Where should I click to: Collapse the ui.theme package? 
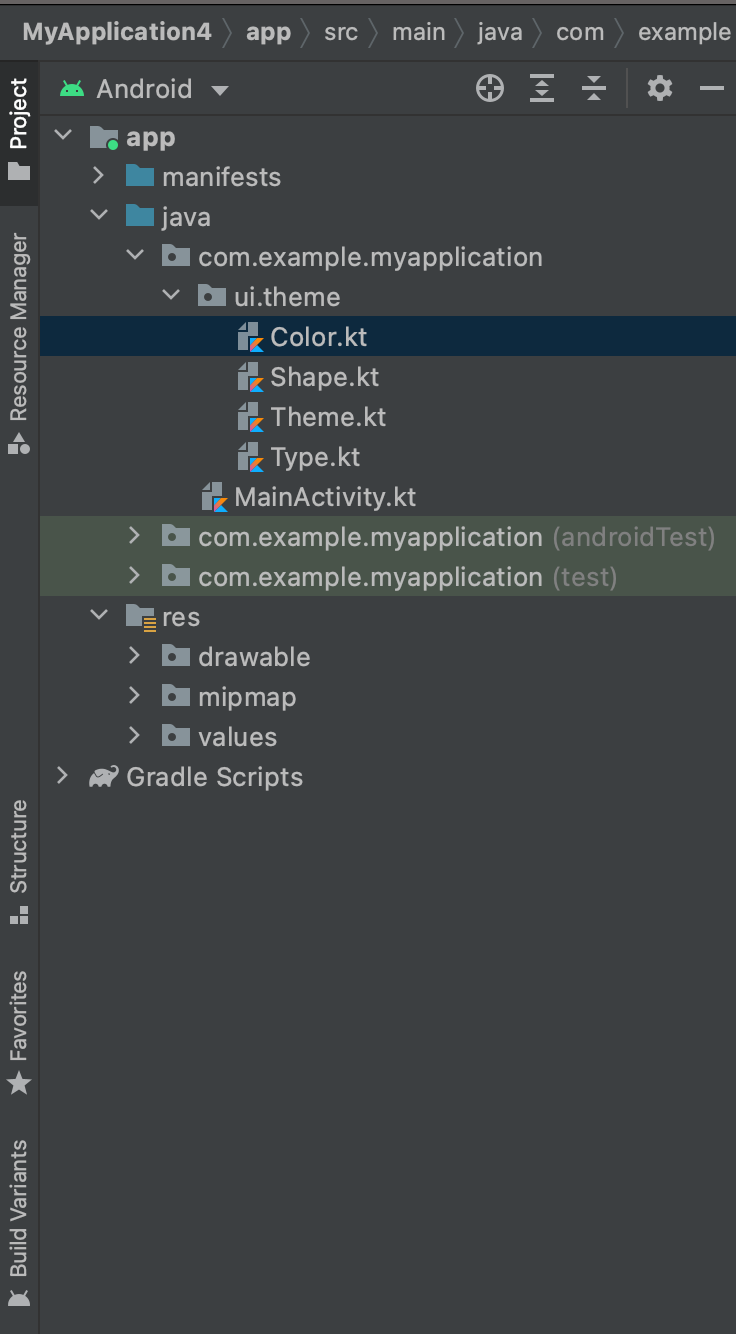tap(171, 297)
